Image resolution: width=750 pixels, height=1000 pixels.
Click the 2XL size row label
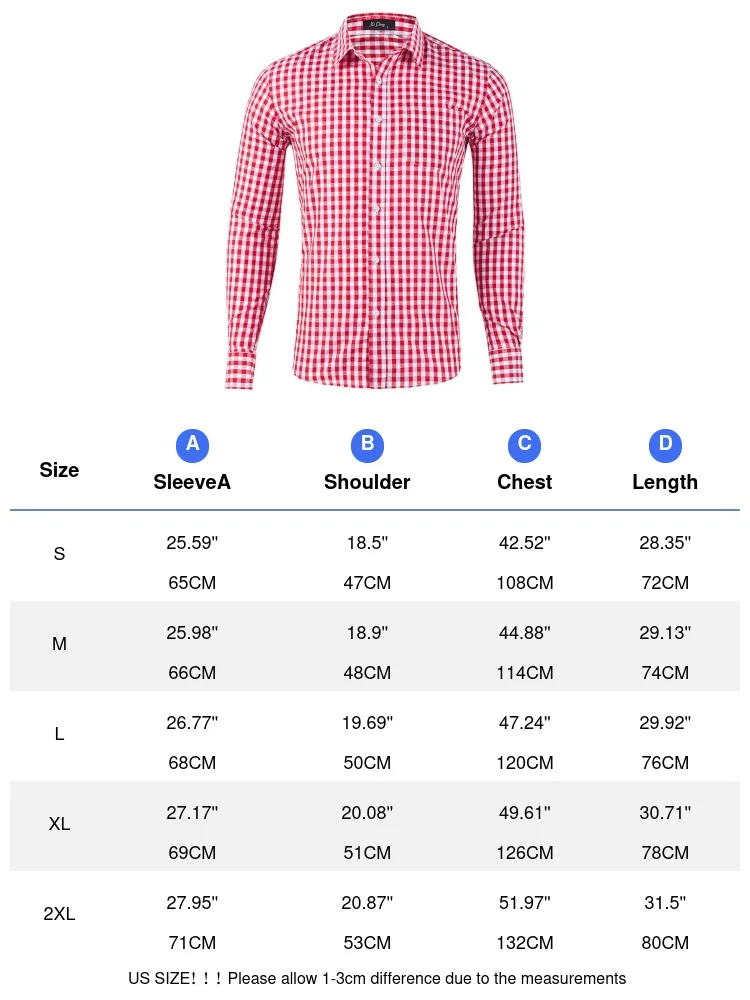pos(59,914)
